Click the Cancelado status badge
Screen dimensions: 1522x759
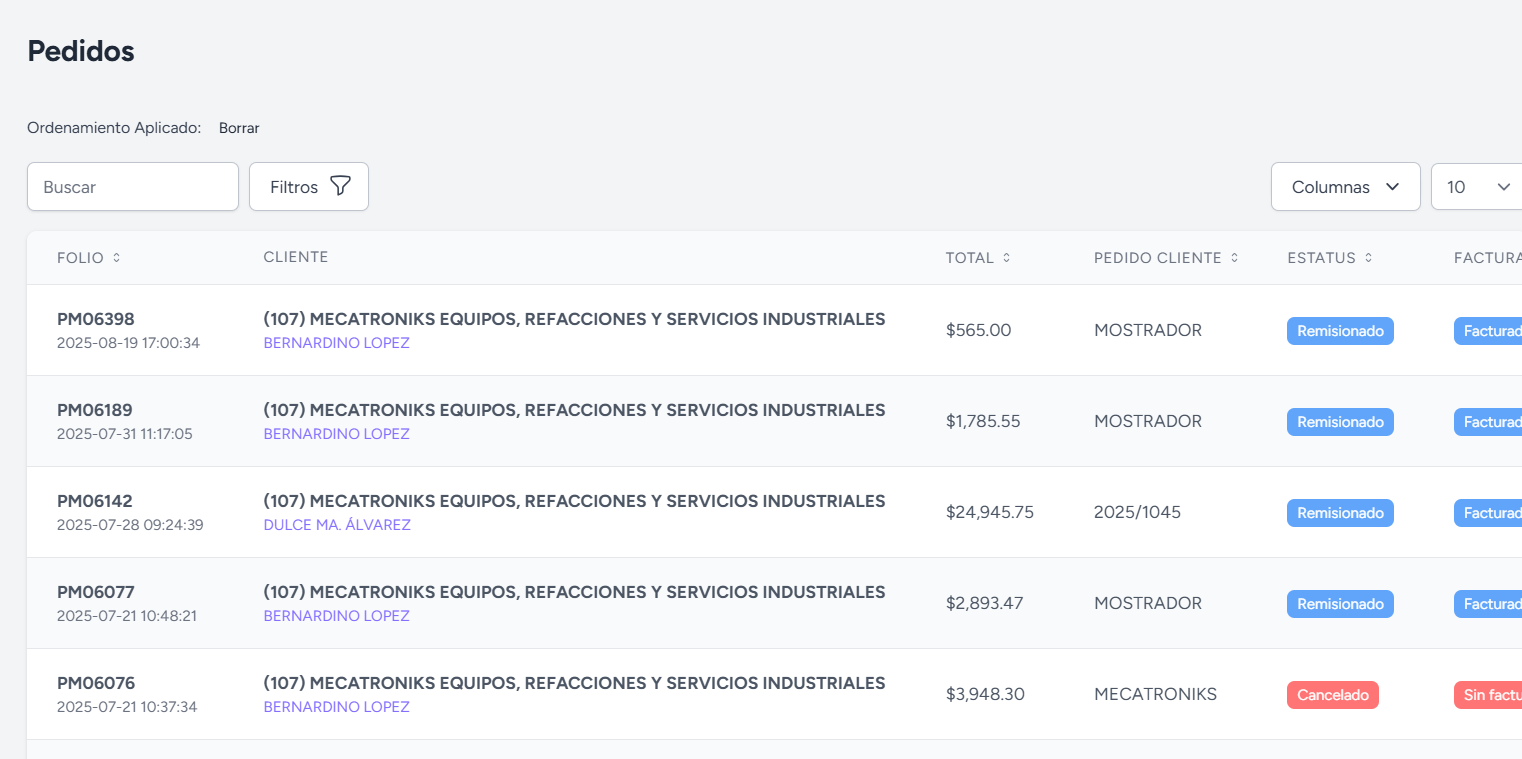coord(1333,695)
